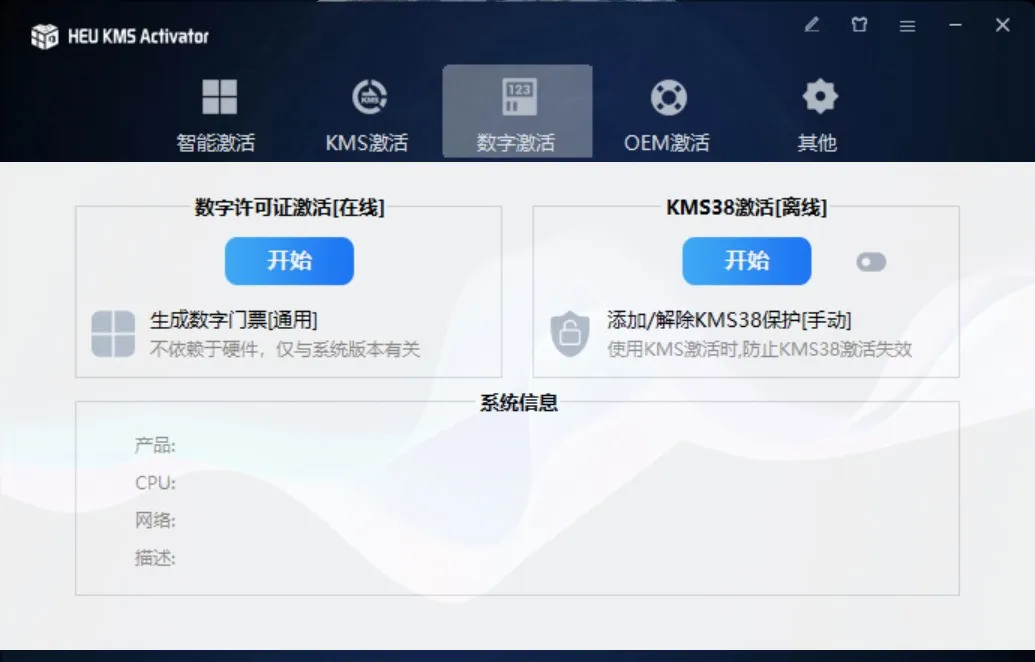Click the HEU KMS Activator cube logo
Viewport: 1035px width, 662px height.
[x=45, y=36]
